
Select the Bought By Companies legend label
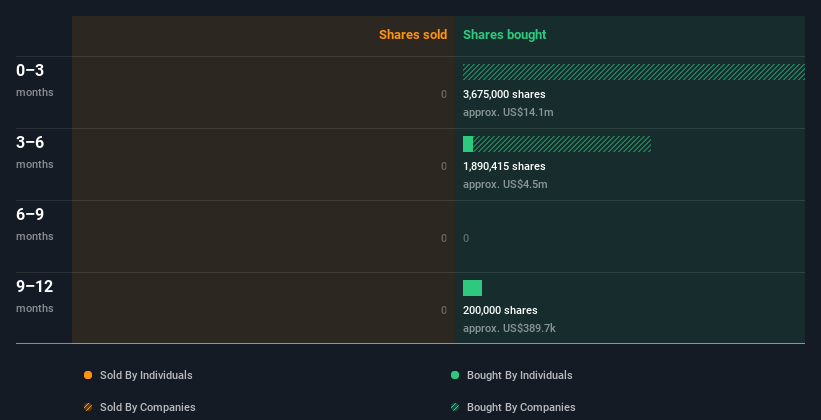tap(521, 407)
